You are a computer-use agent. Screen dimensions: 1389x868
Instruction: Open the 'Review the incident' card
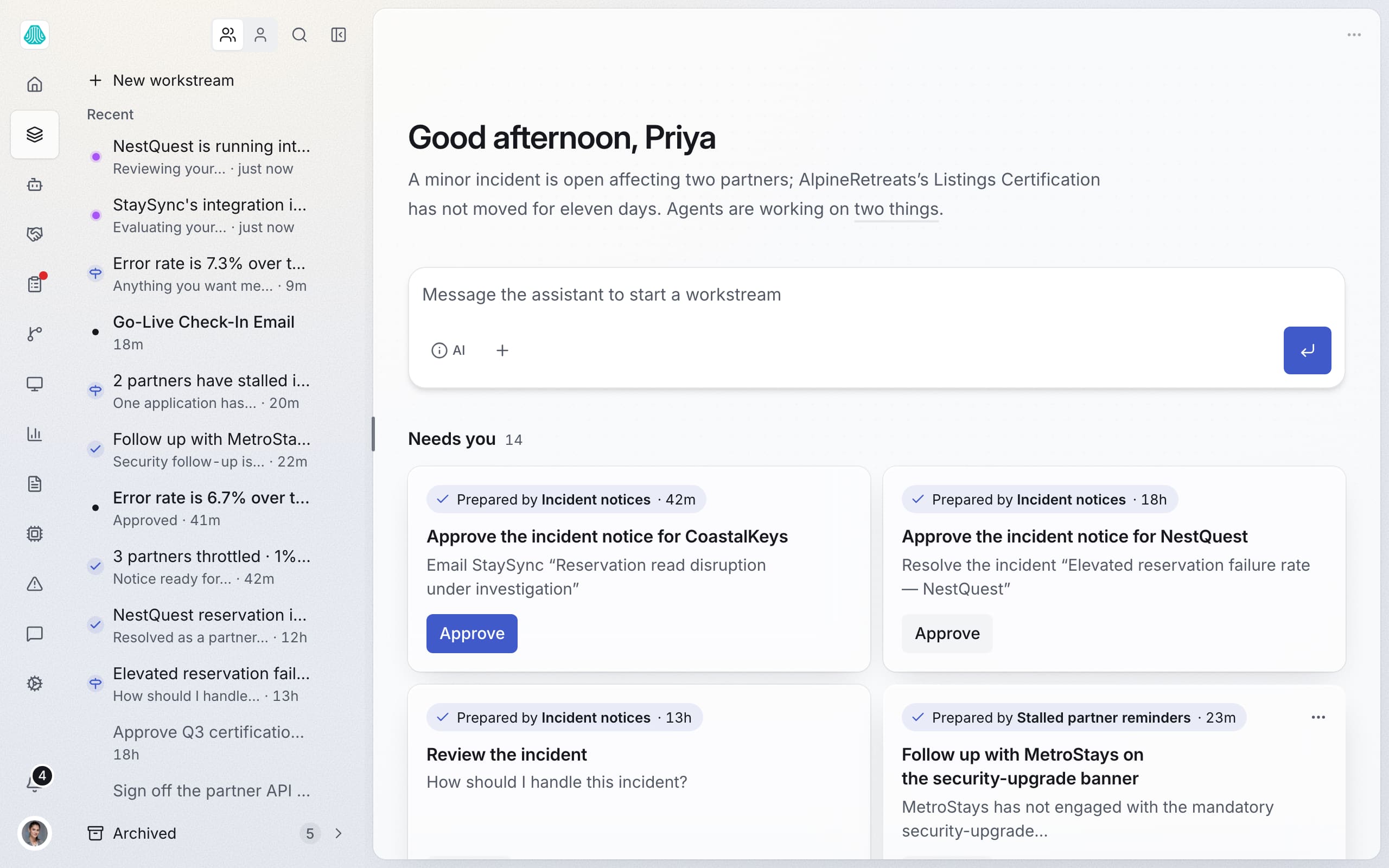[639, 771]
